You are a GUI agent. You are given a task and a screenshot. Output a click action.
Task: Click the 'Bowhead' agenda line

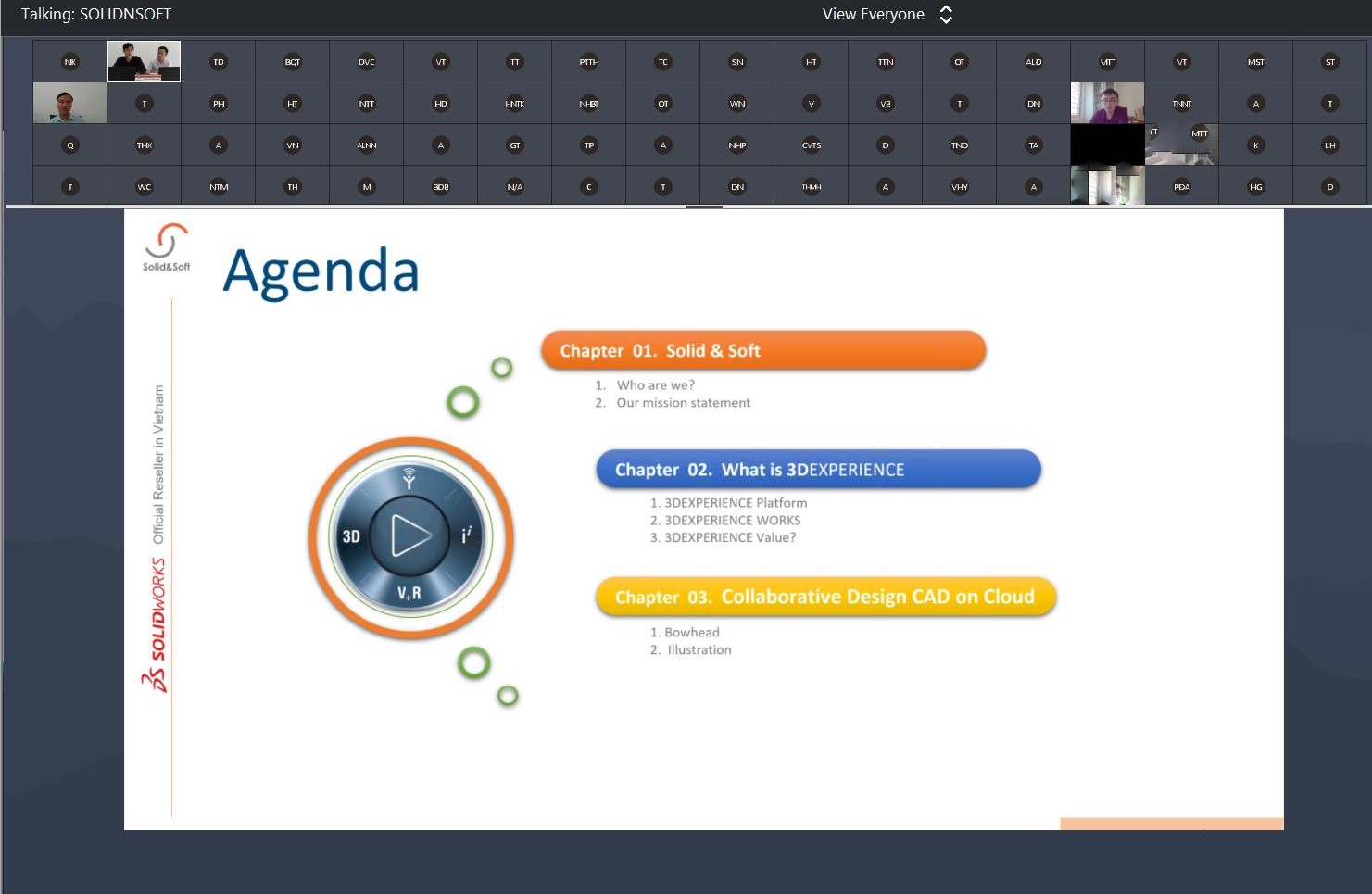(691, 633)
